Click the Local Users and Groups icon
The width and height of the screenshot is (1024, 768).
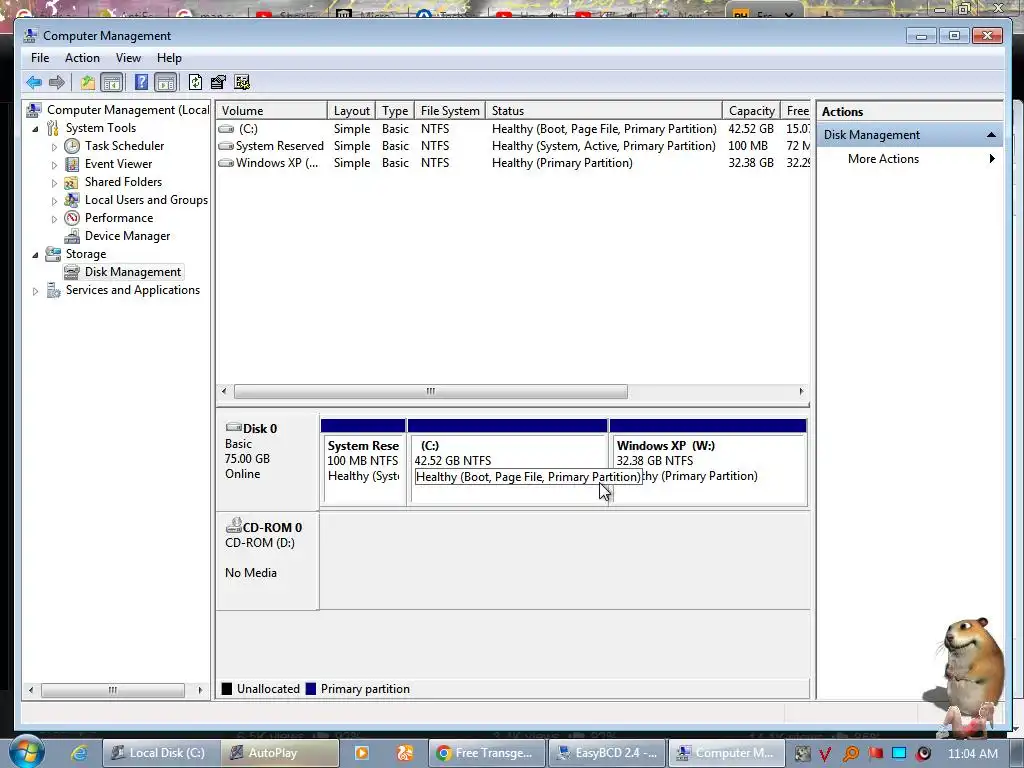coord(72,200)
